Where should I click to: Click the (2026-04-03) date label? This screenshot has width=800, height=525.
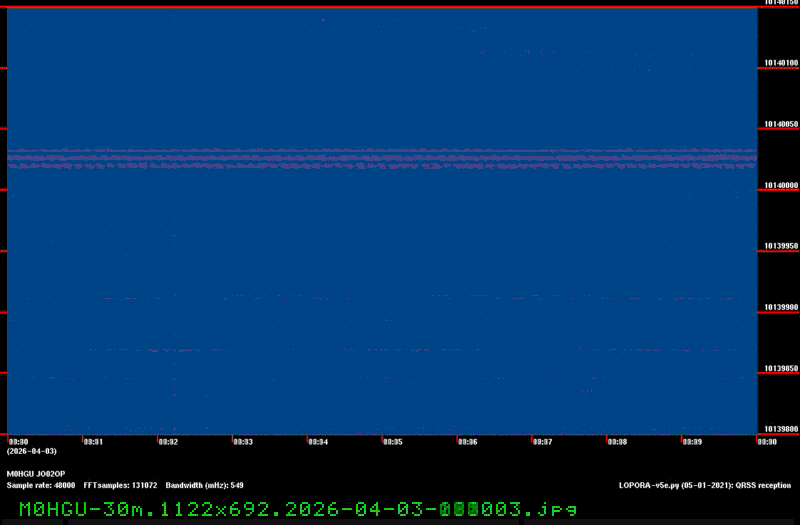coord(32,451)
